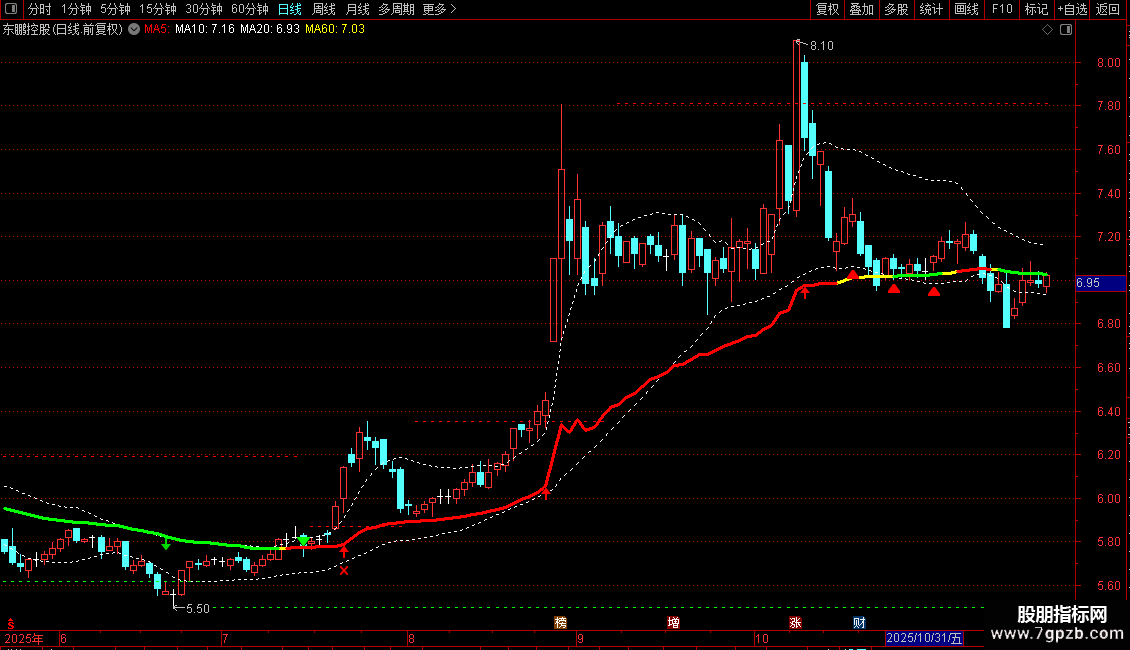Select the 5分钟 period
Viewport: 1130px width, 650px height.
point(115,9)
